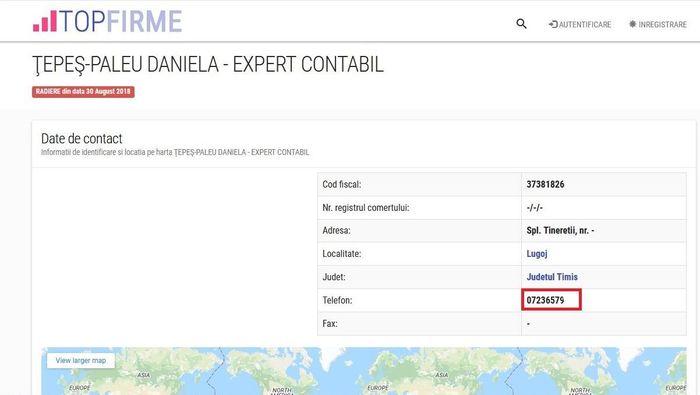
Task: Click the embedded world map
Action: point(364,371)
